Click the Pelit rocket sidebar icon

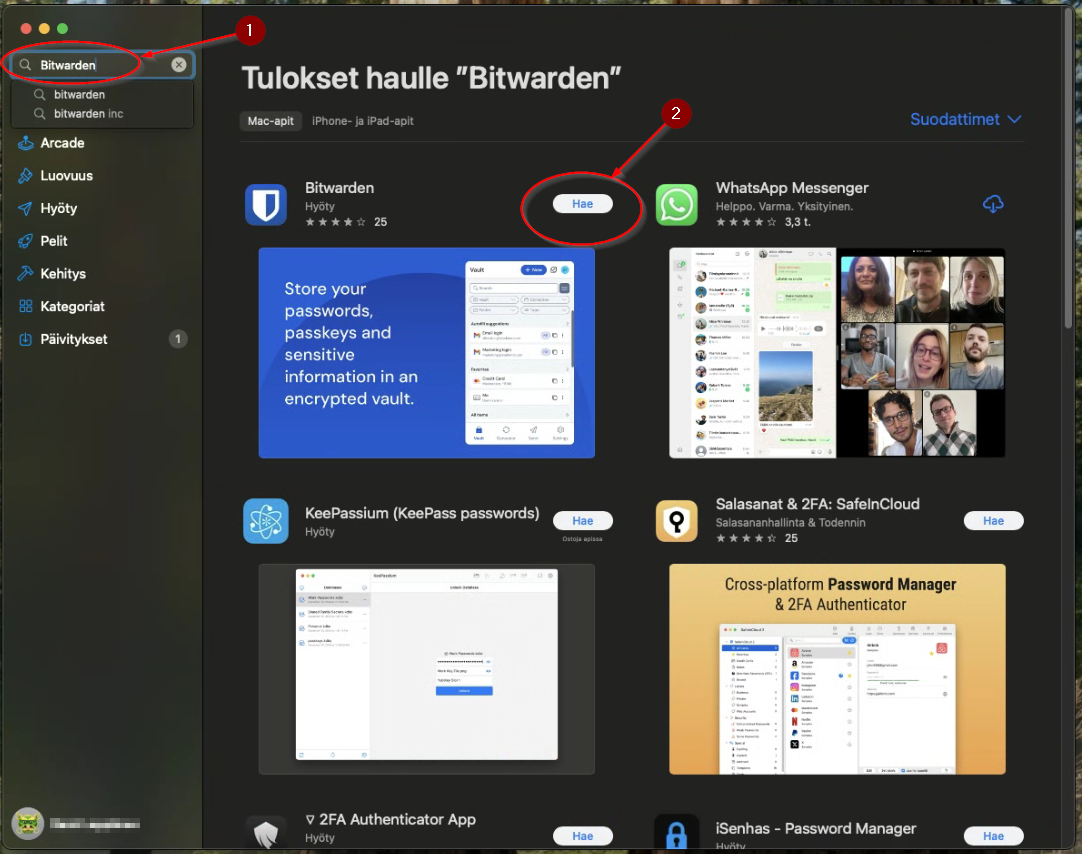(x=26, y=241)
